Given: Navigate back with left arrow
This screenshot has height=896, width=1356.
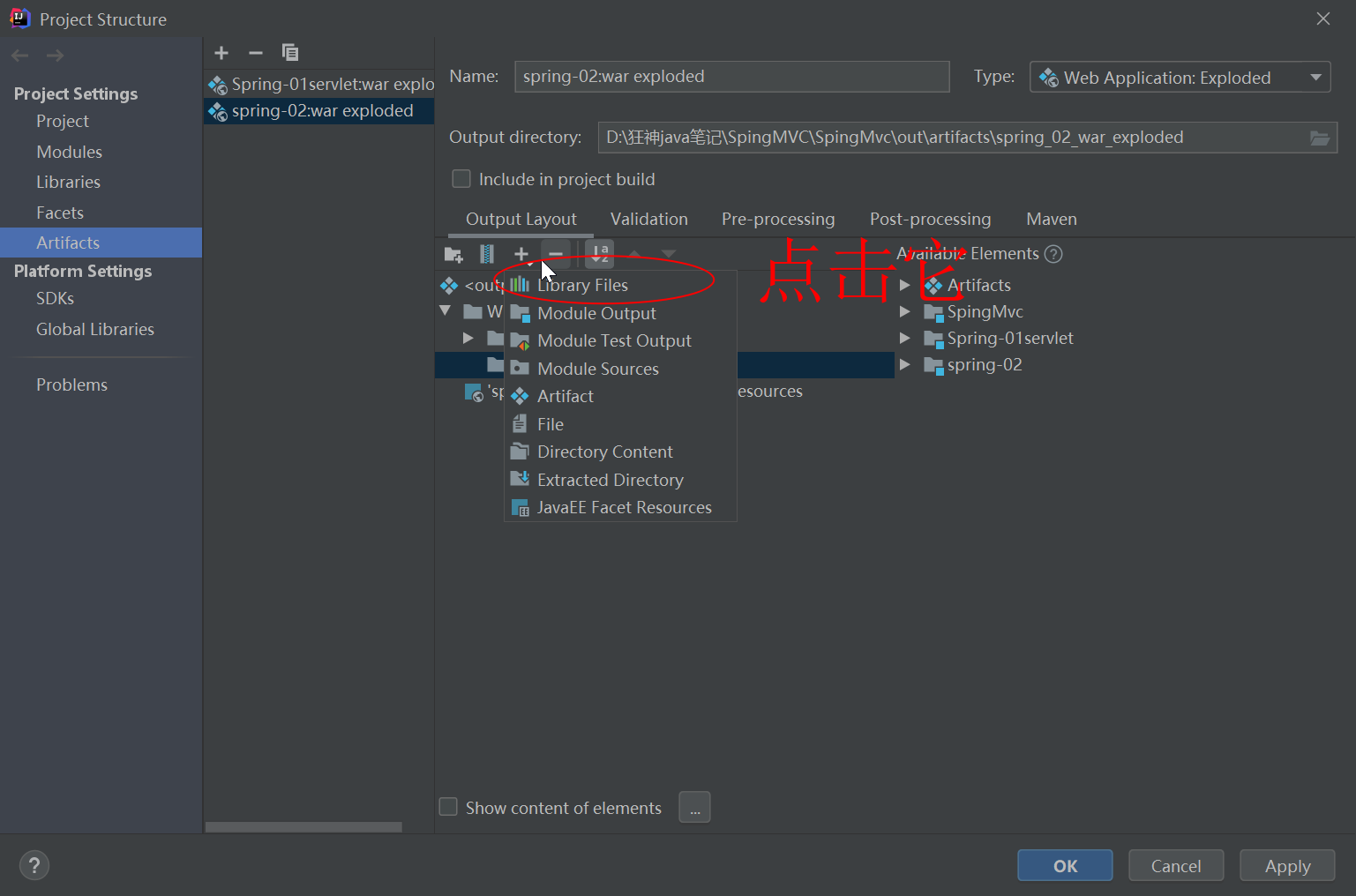Looking at the screenshot, I should click(x=20, y=56).
